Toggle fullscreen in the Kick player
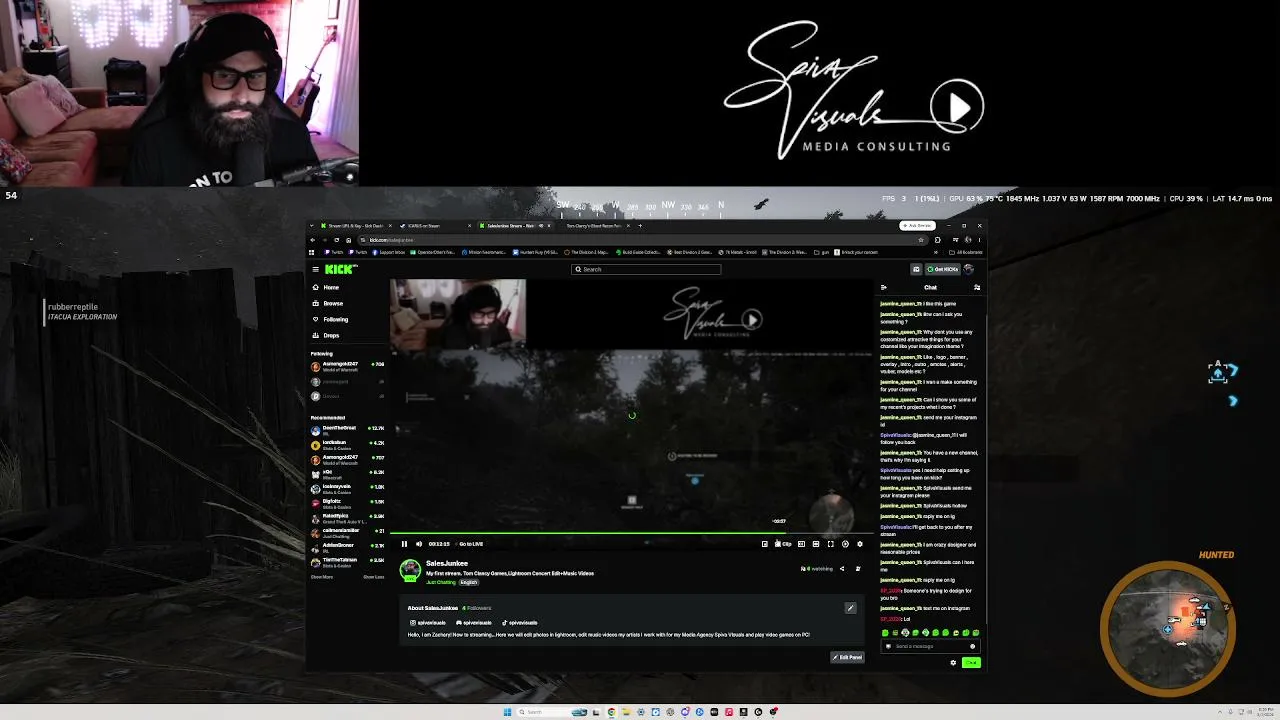Screen dimensions: 1280x720 coord(830,544)
